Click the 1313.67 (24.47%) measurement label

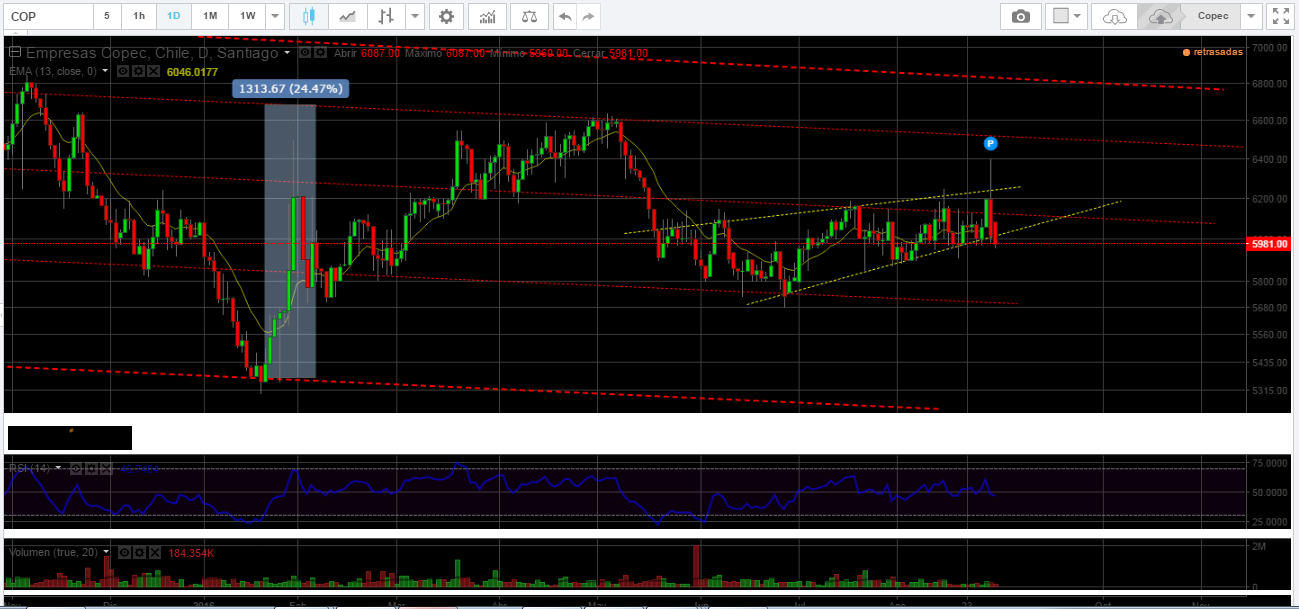(291, 89)
